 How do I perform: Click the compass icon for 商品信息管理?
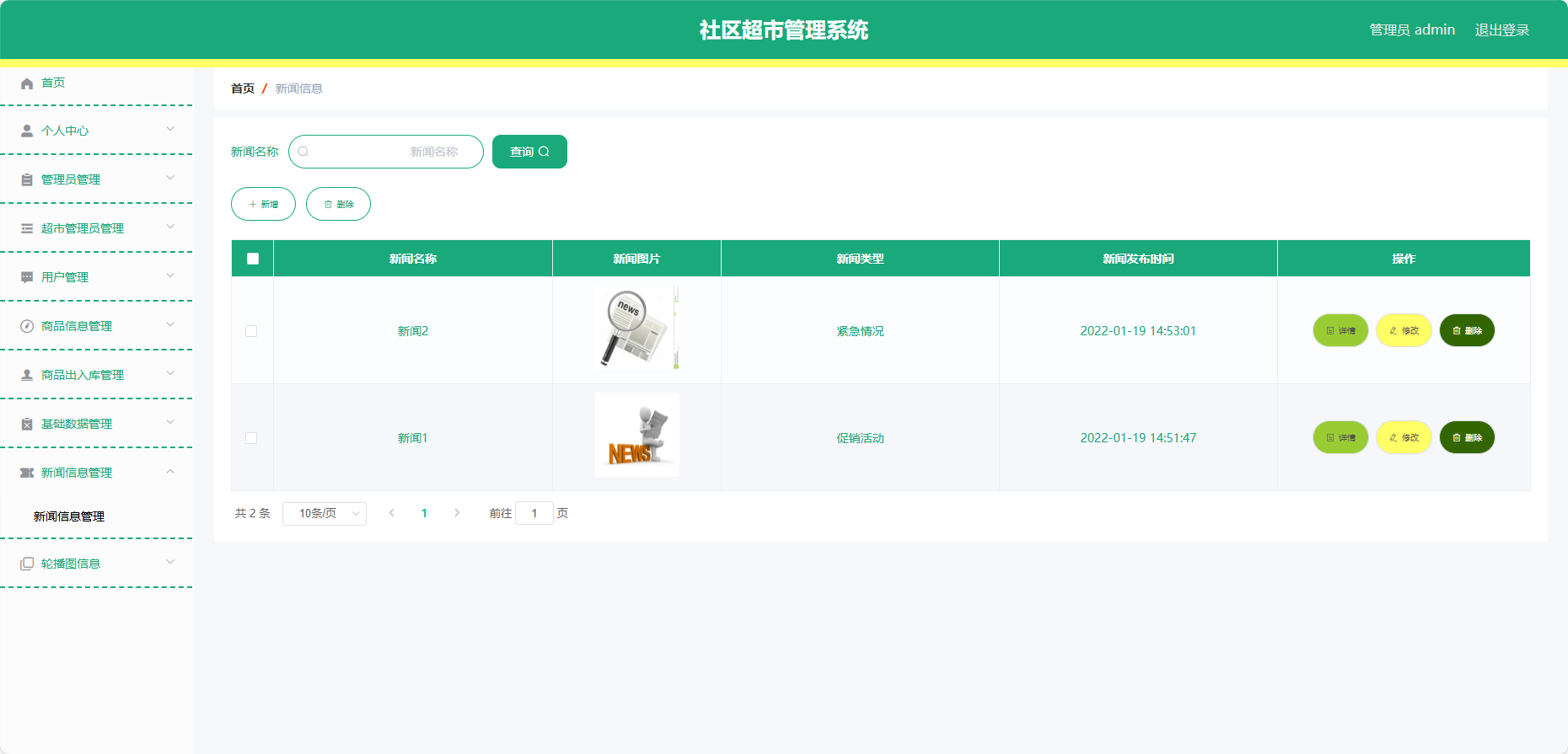27,327
